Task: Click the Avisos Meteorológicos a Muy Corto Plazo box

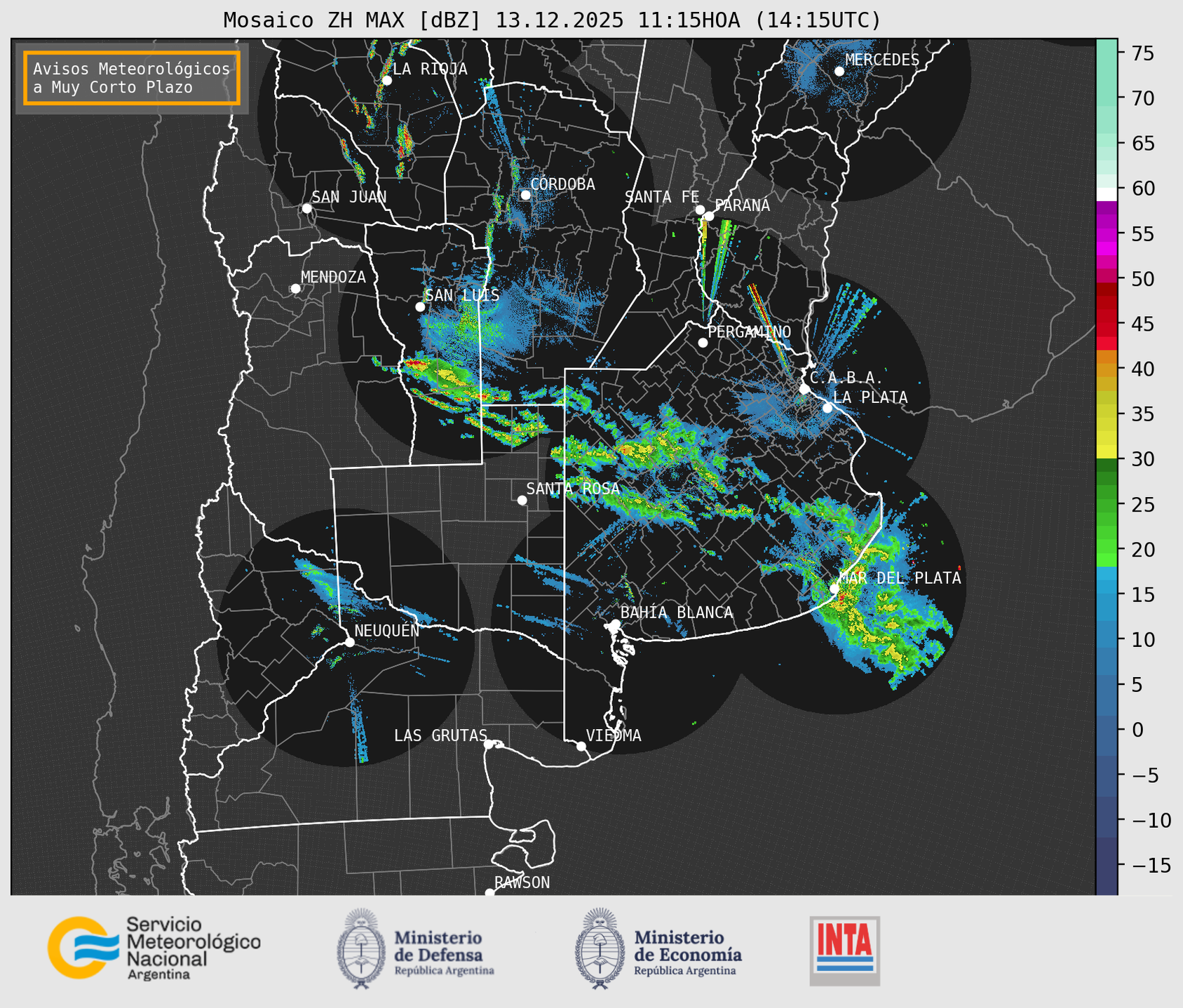Action: pyautogui.click(x=132, y=78)
